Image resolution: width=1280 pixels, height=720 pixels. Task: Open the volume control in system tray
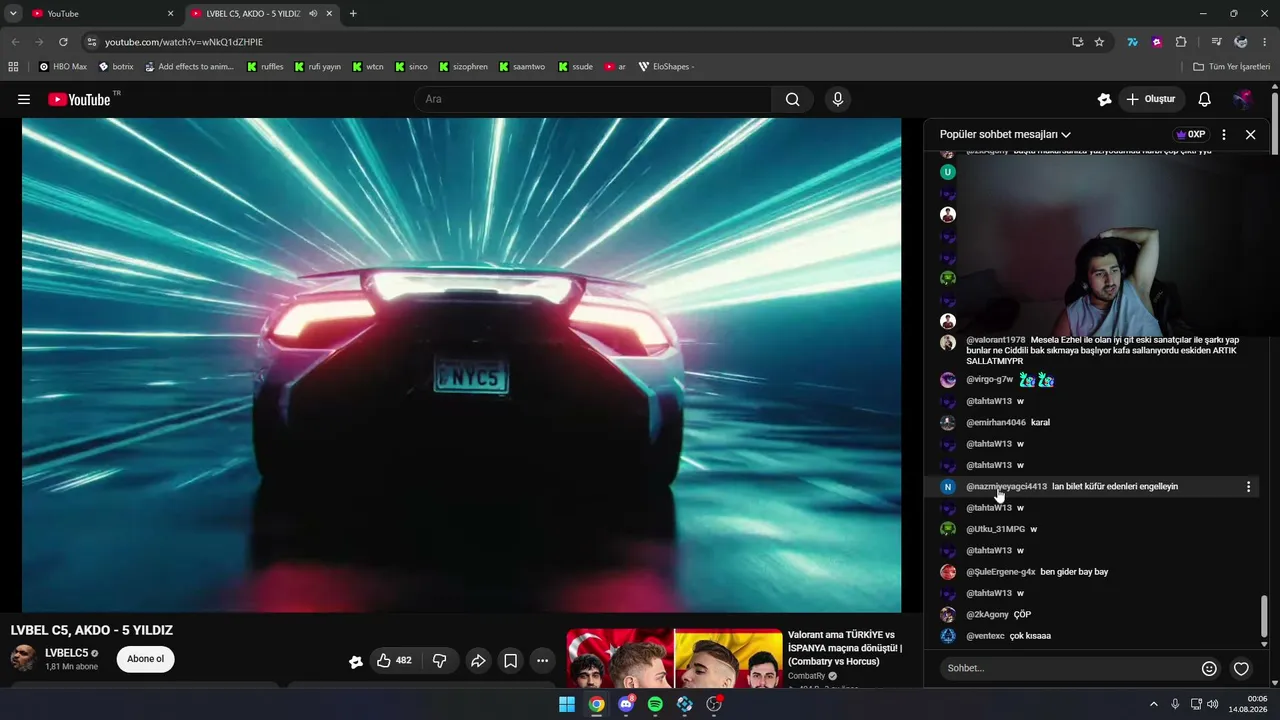1213,704
